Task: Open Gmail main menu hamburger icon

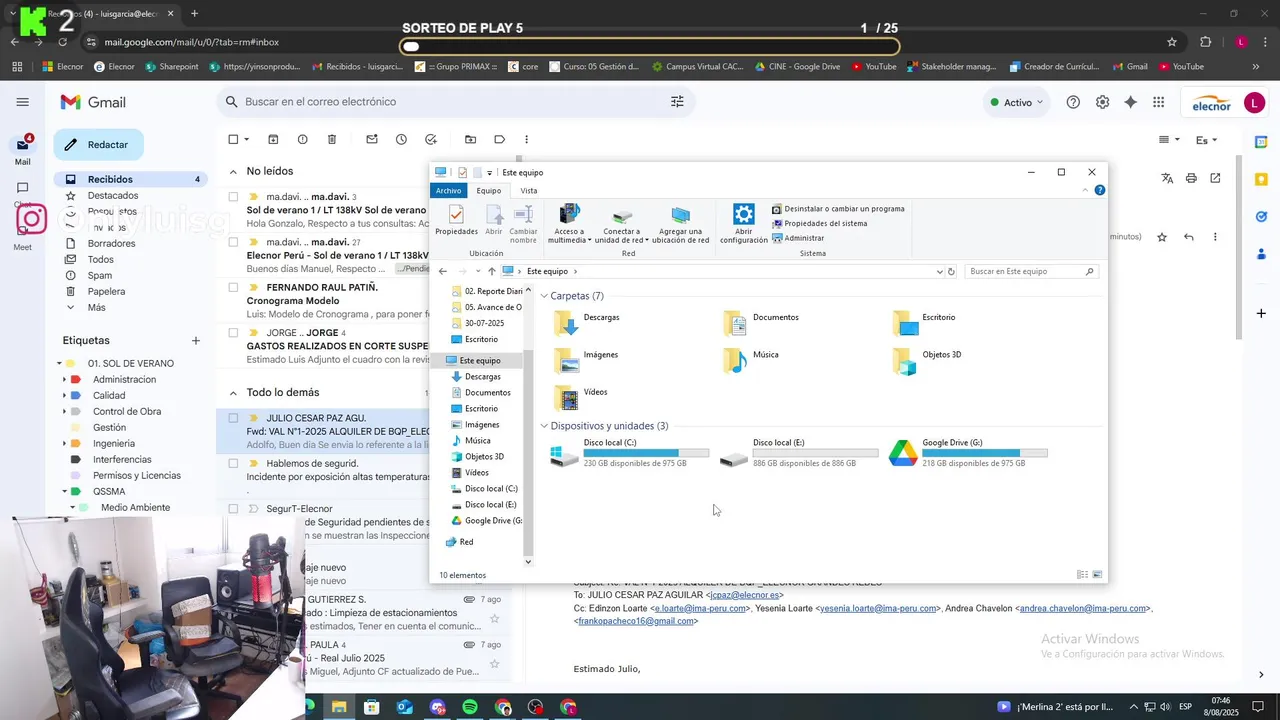Action: point(22,102)
